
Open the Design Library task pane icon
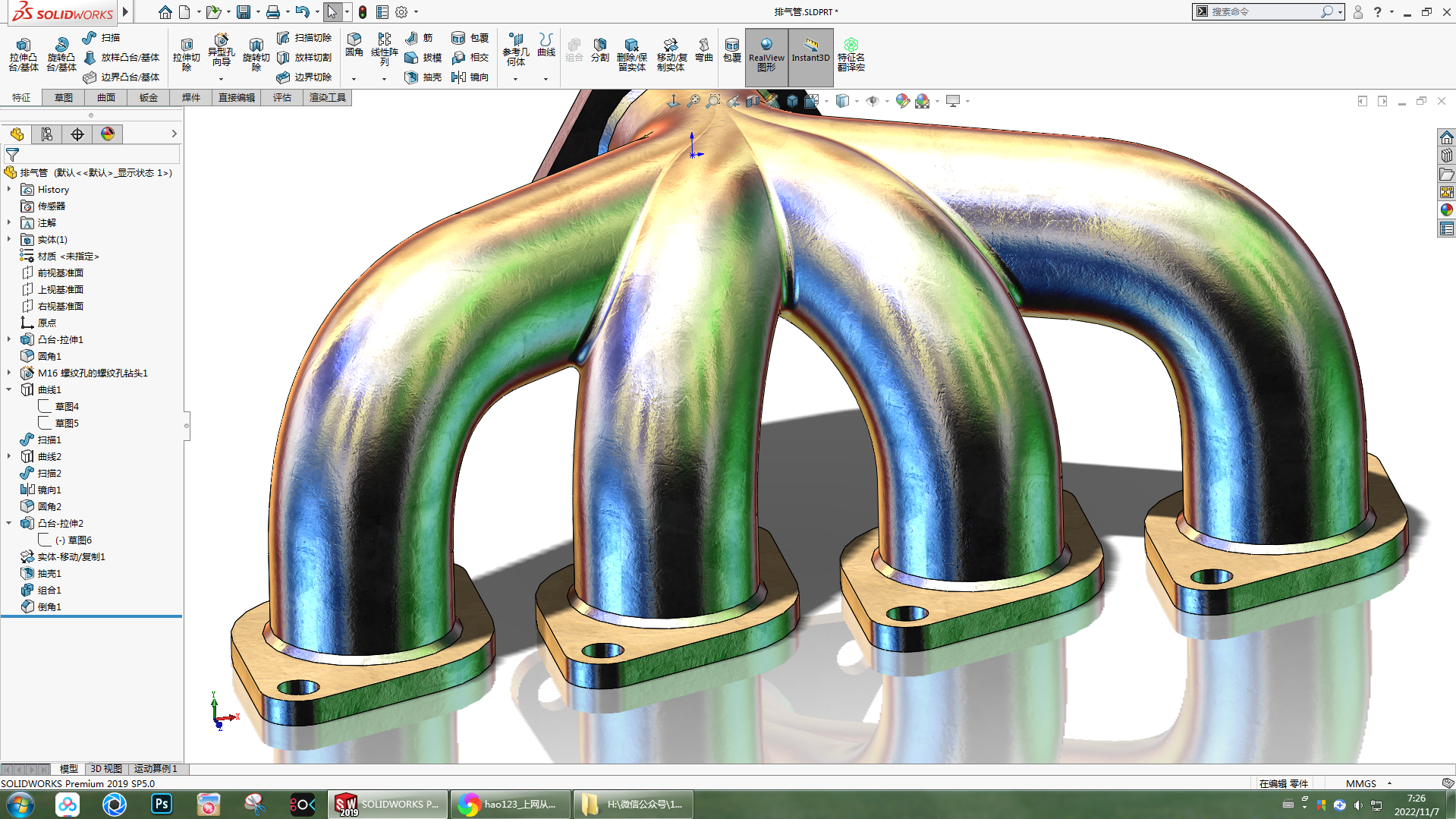pos(1447,156)
